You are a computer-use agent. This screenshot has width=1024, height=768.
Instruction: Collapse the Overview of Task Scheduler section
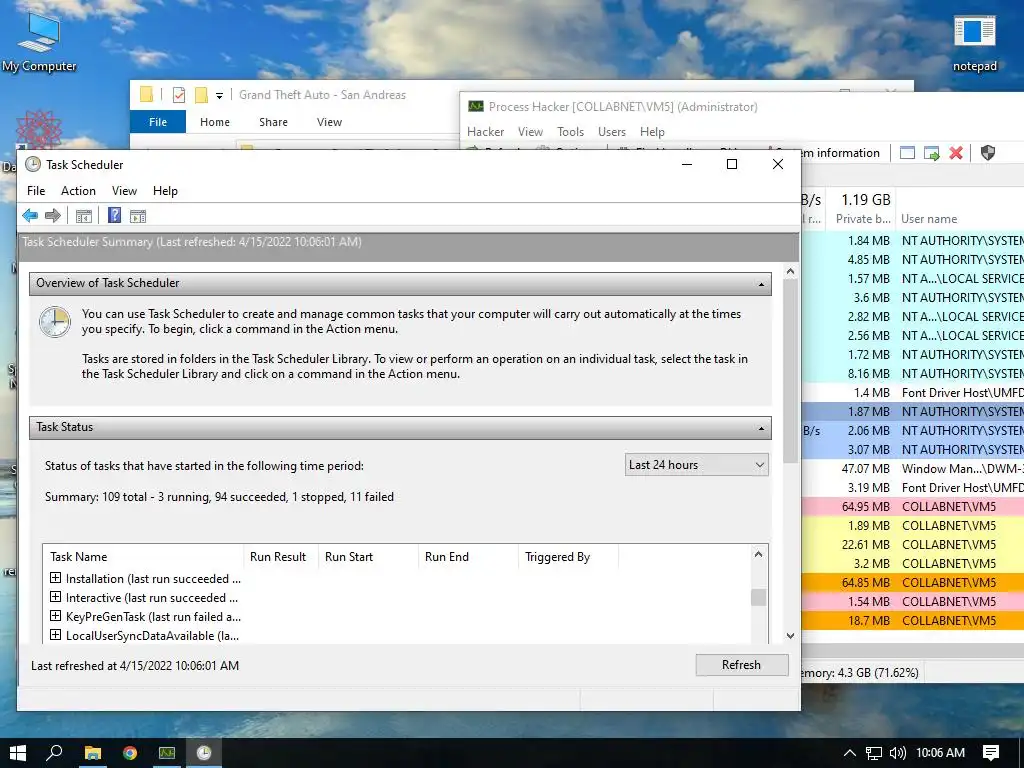point(761,284)
